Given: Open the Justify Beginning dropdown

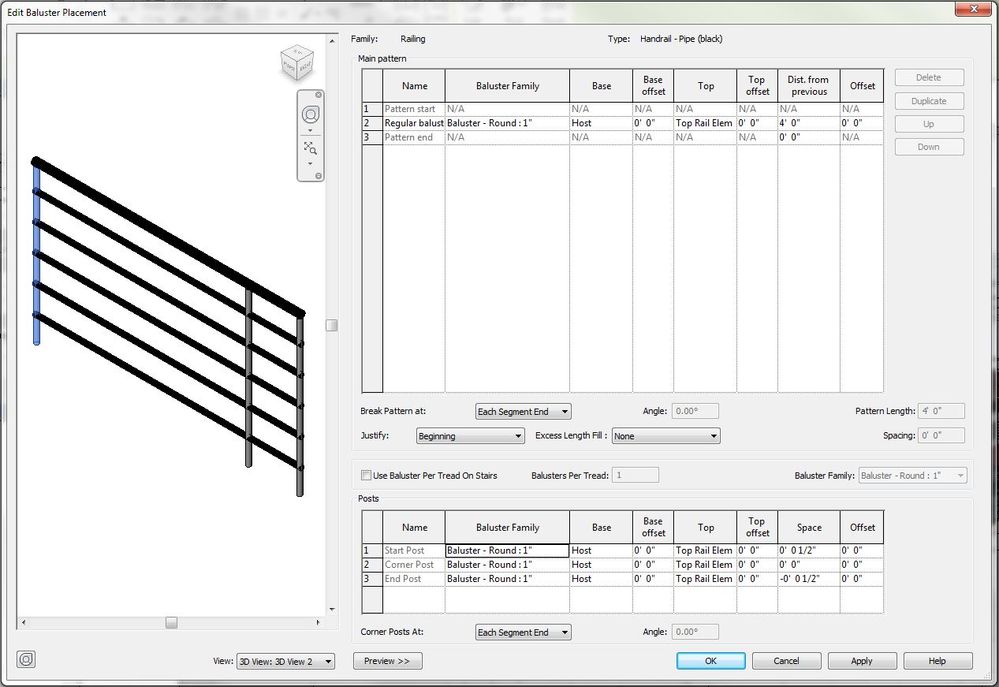Looking at the screenshot, I should pos(470,436).
